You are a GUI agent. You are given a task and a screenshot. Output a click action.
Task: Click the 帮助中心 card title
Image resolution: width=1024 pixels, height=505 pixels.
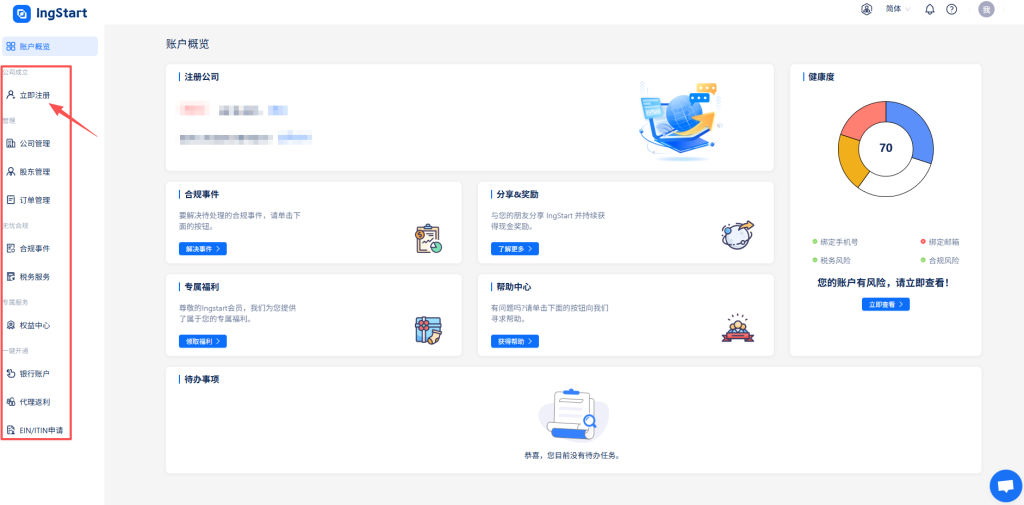[514, 287]
